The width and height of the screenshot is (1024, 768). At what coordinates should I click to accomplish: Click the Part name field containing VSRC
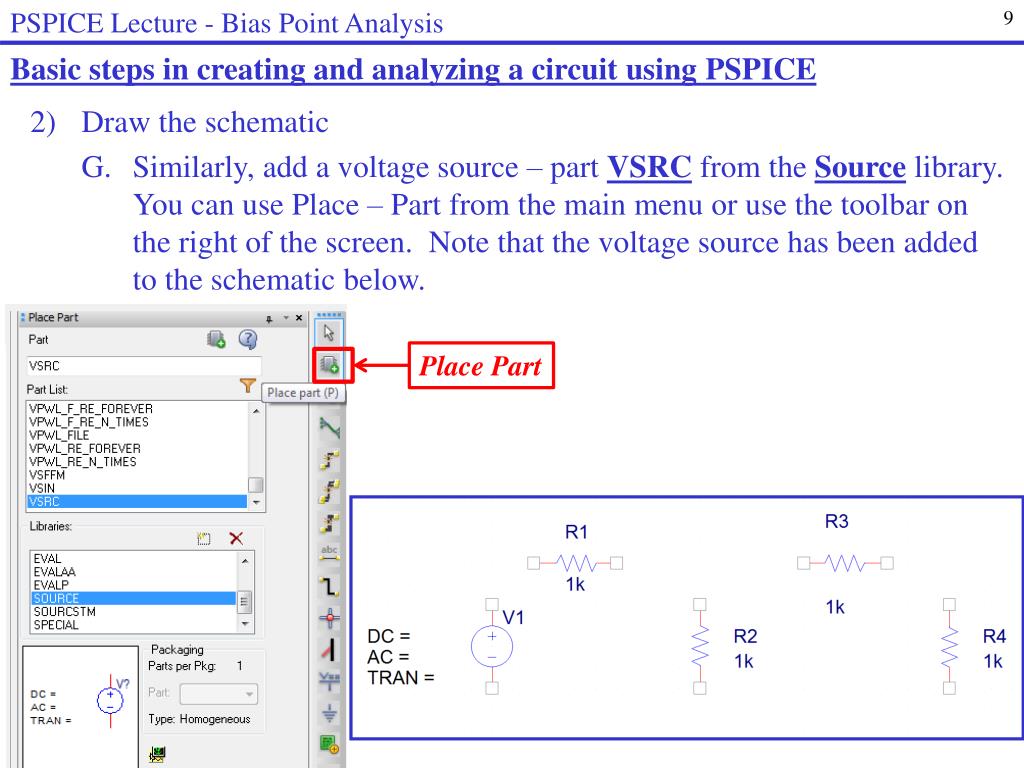(144, 366)
